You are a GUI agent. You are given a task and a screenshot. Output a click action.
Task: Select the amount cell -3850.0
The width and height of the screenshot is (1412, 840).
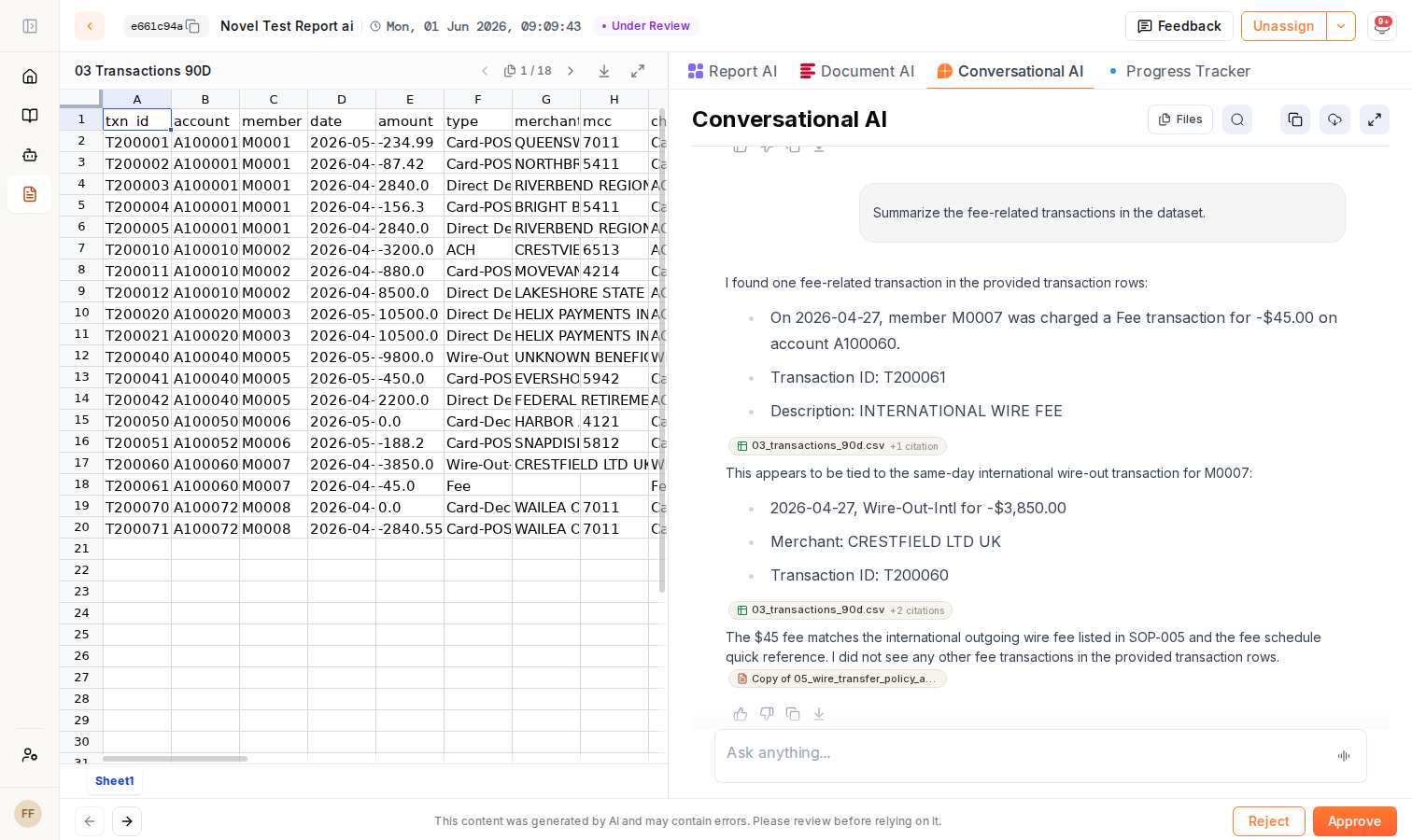[410, 464]
